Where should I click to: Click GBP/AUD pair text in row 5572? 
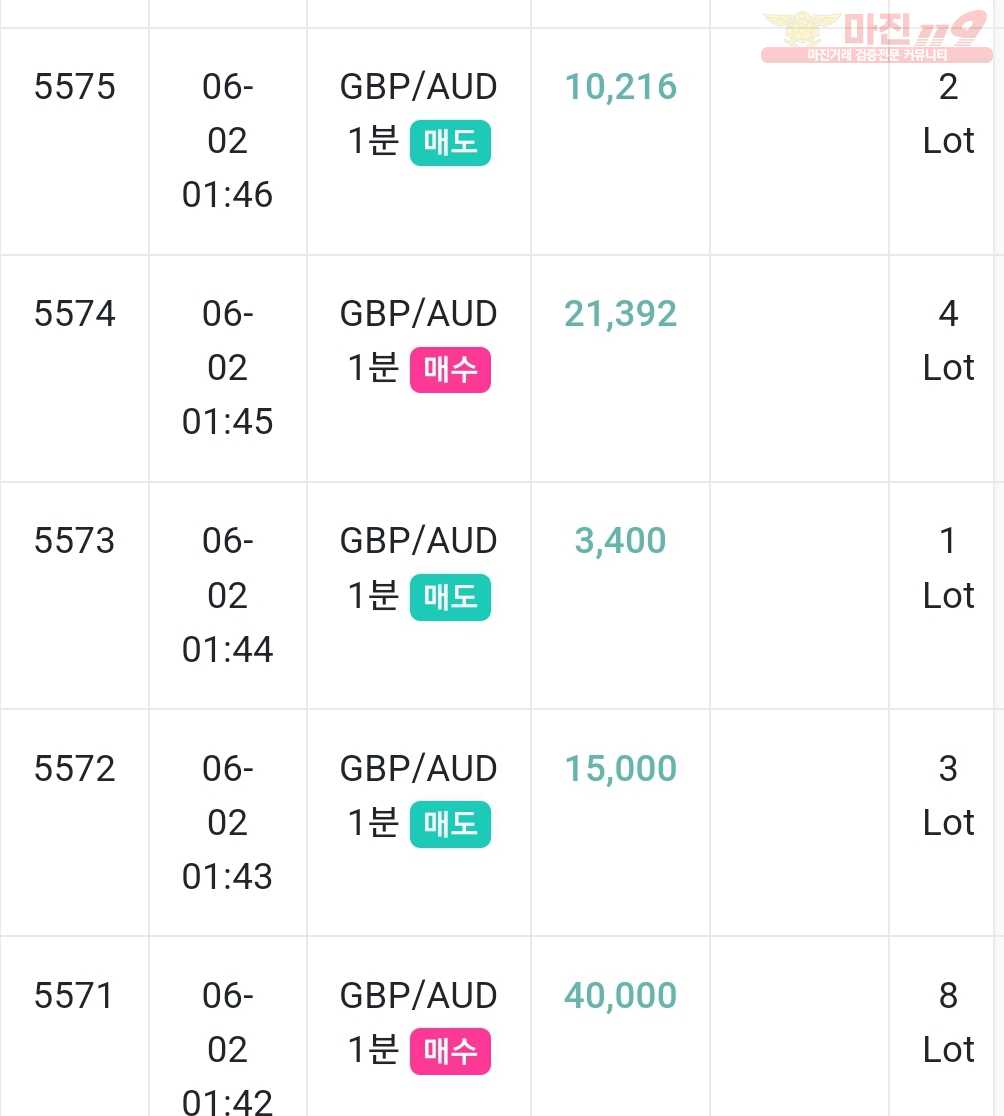click(418, 769)
